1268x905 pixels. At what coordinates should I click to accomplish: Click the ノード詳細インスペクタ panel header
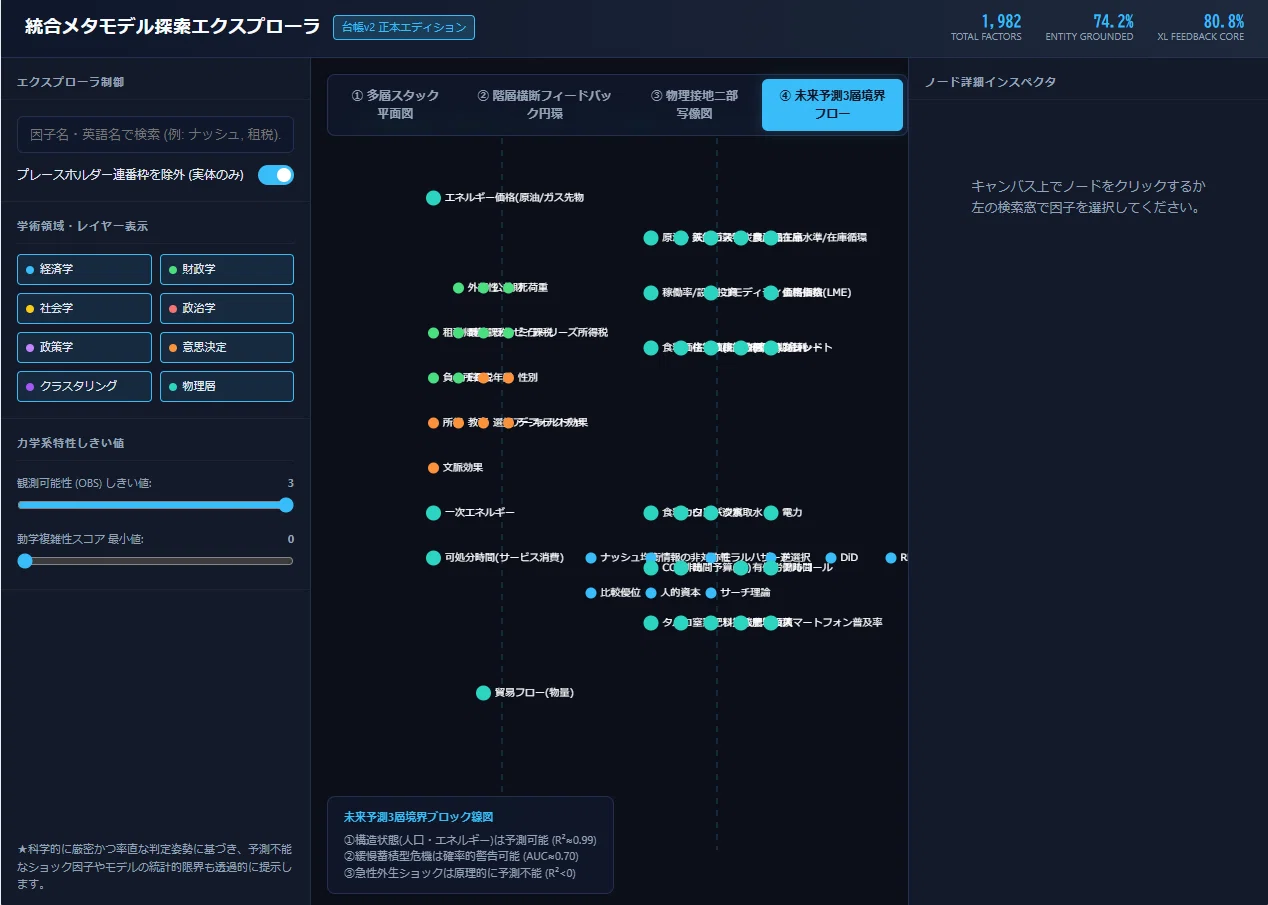990,82
